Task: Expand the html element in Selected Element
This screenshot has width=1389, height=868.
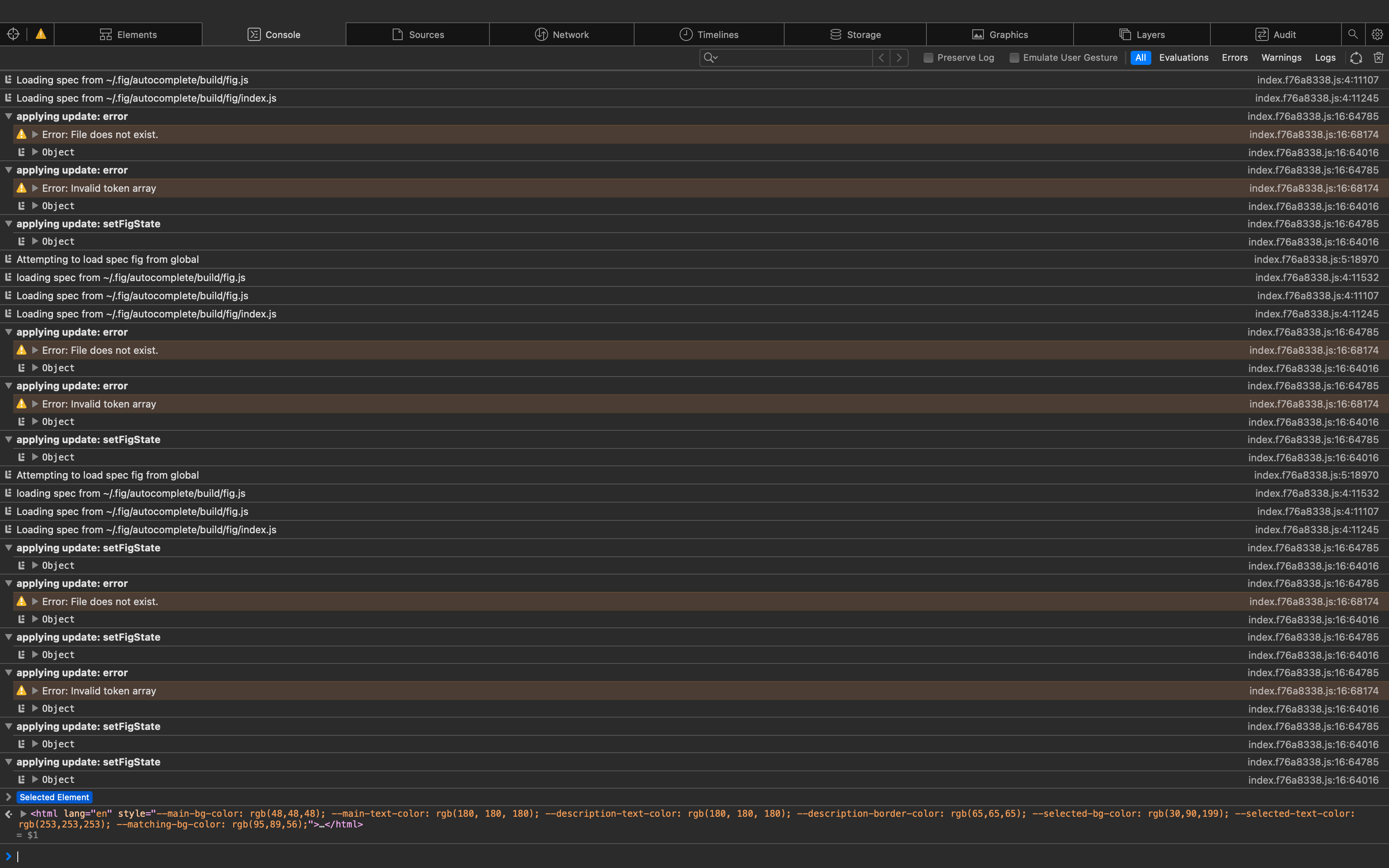Action: pos(23,813)
